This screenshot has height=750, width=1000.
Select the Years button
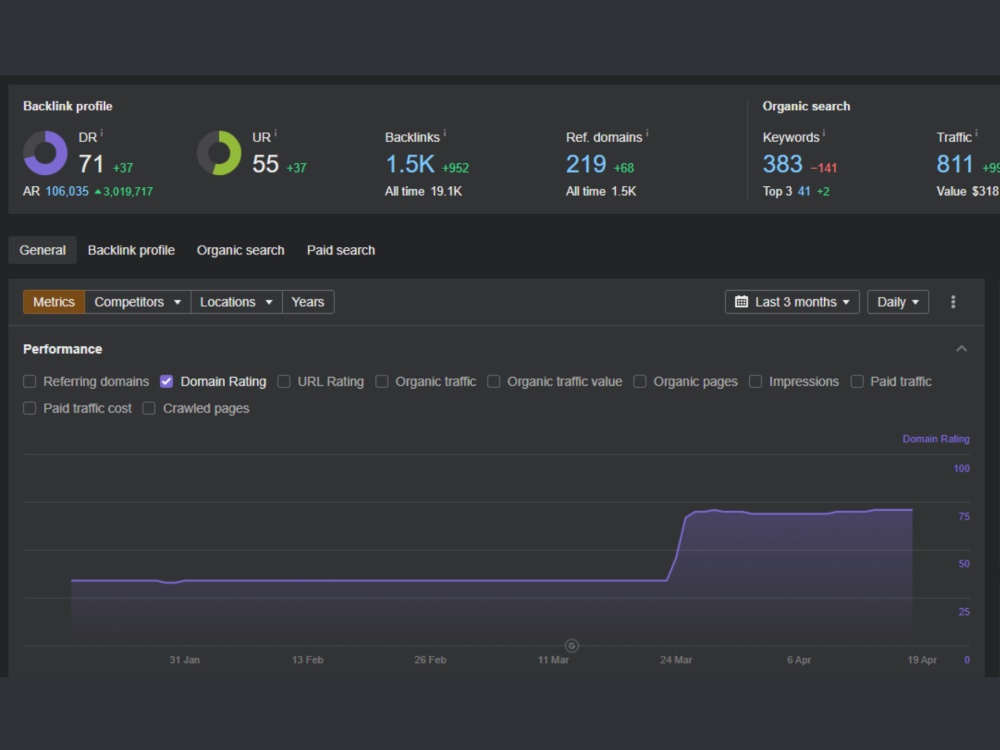click(x=307, y=302)
